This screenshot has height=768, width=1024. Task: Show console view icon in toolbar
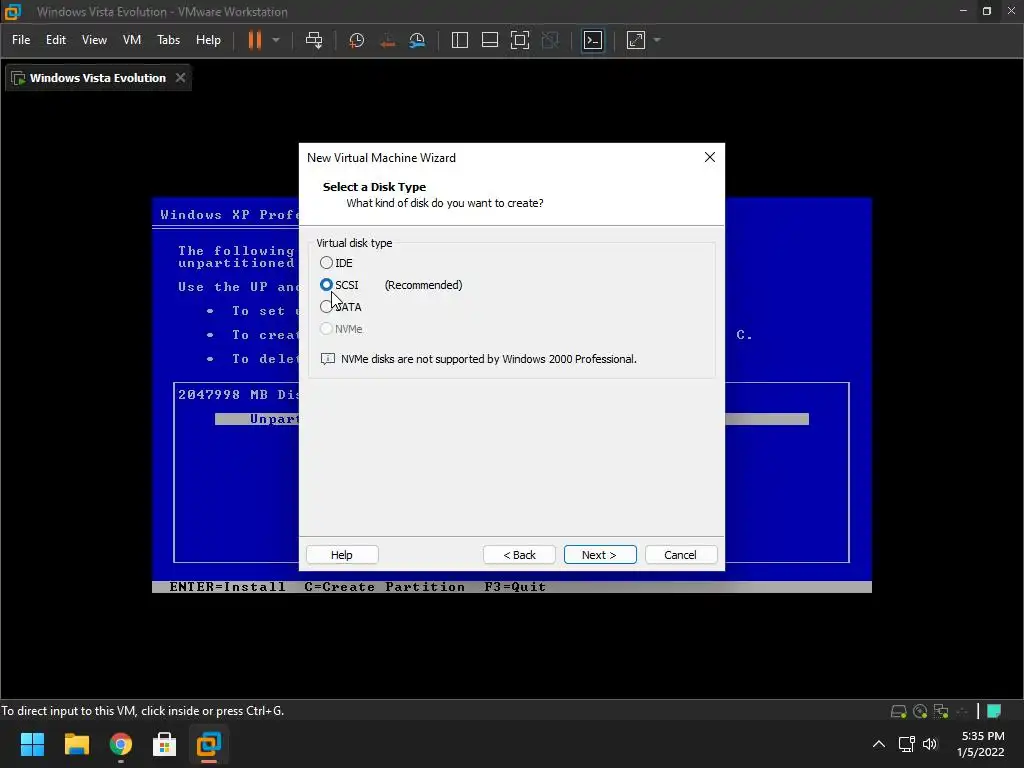point(593,40)
